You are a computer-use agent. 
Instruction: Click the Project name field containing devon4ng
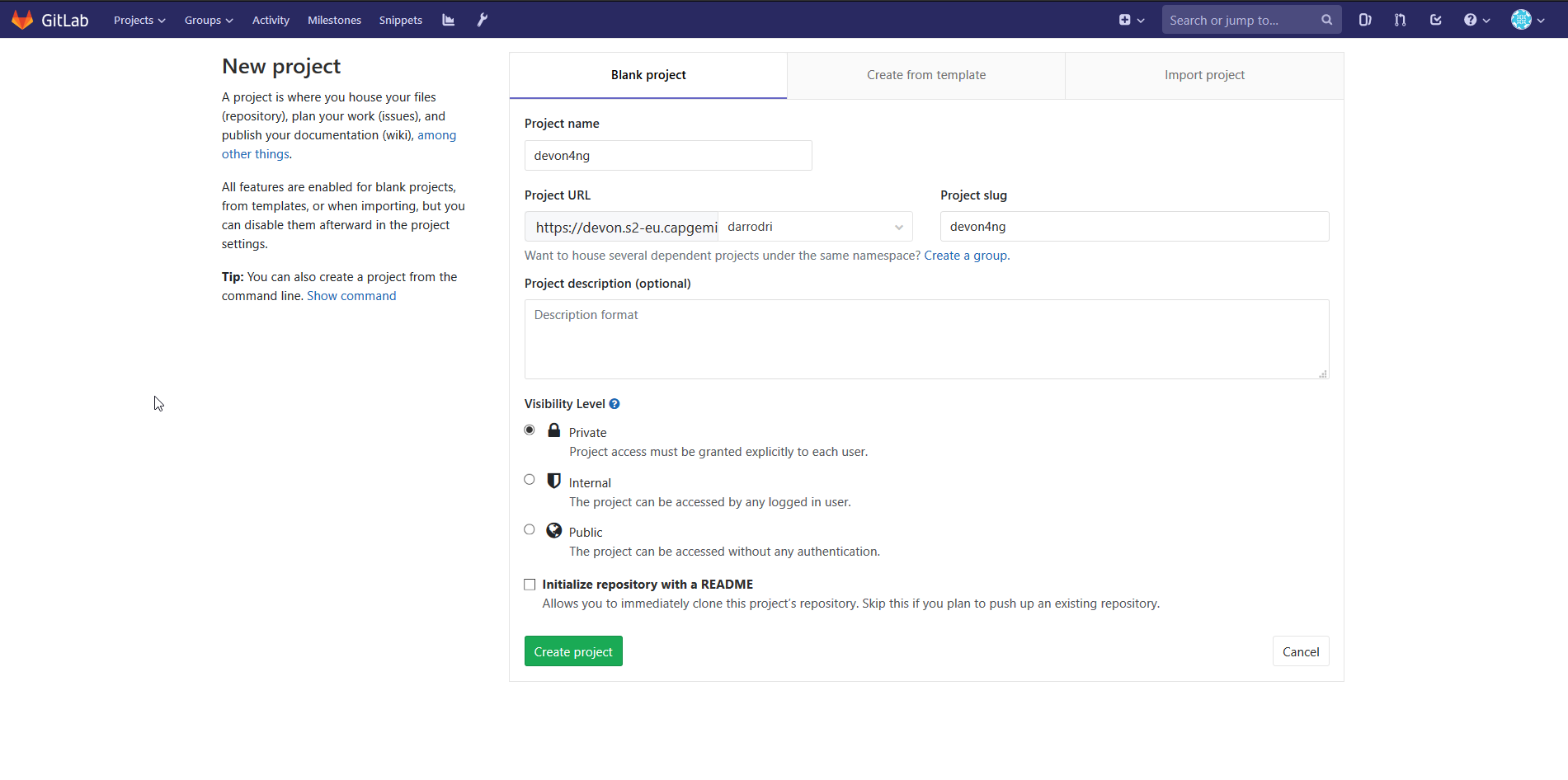point(667,155)
